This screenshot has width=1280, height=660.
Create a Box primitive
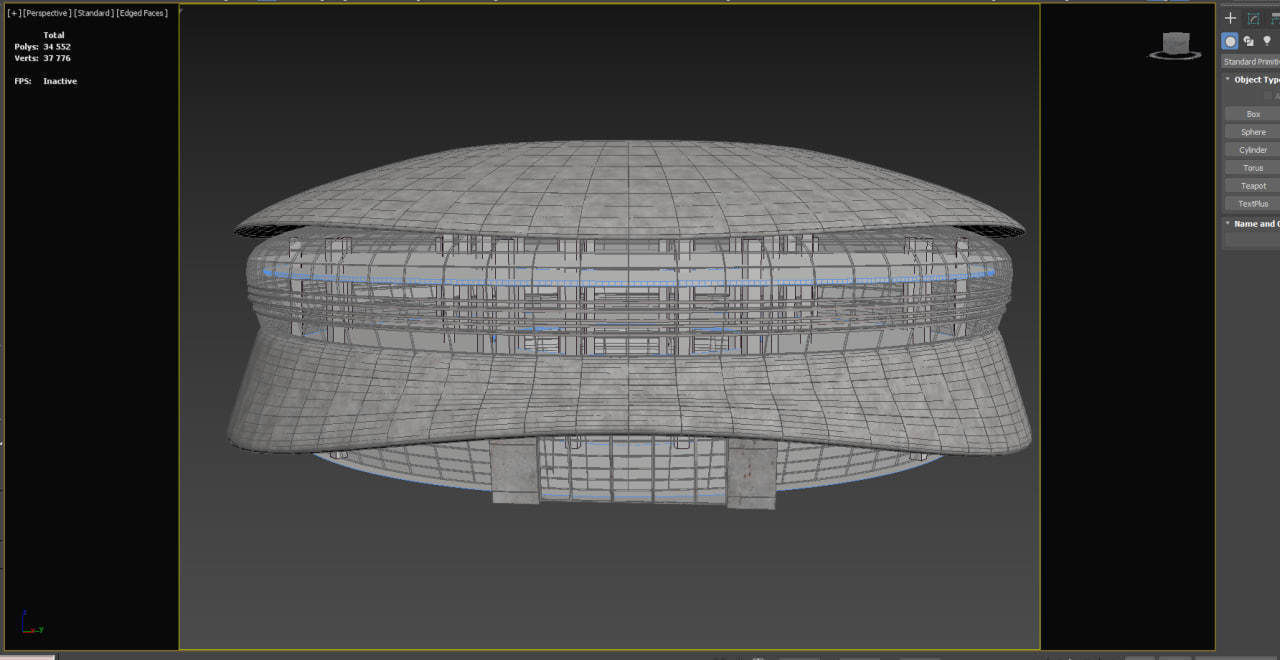click(1253, 114)
